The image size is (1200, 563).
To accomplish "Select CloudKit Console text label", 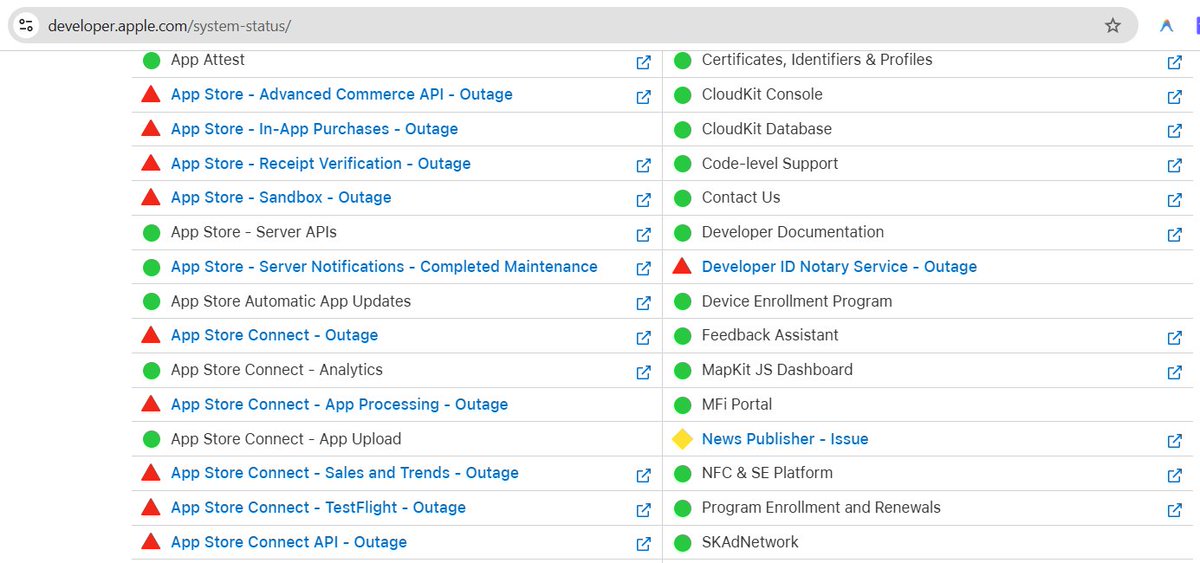I will [x=762, y=94].
